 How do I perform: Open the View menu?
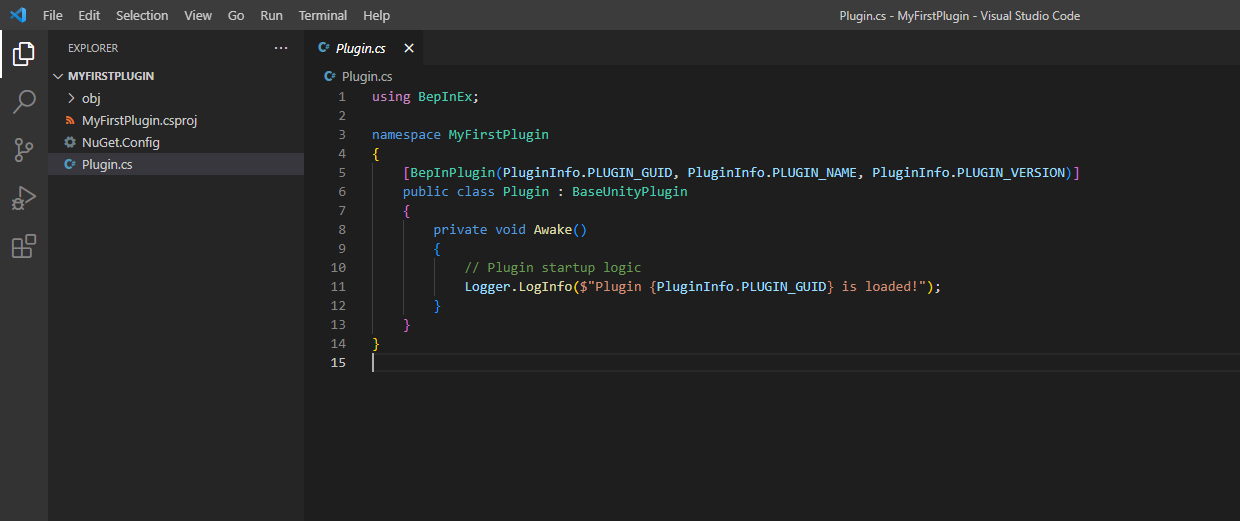tap(198, 15)
